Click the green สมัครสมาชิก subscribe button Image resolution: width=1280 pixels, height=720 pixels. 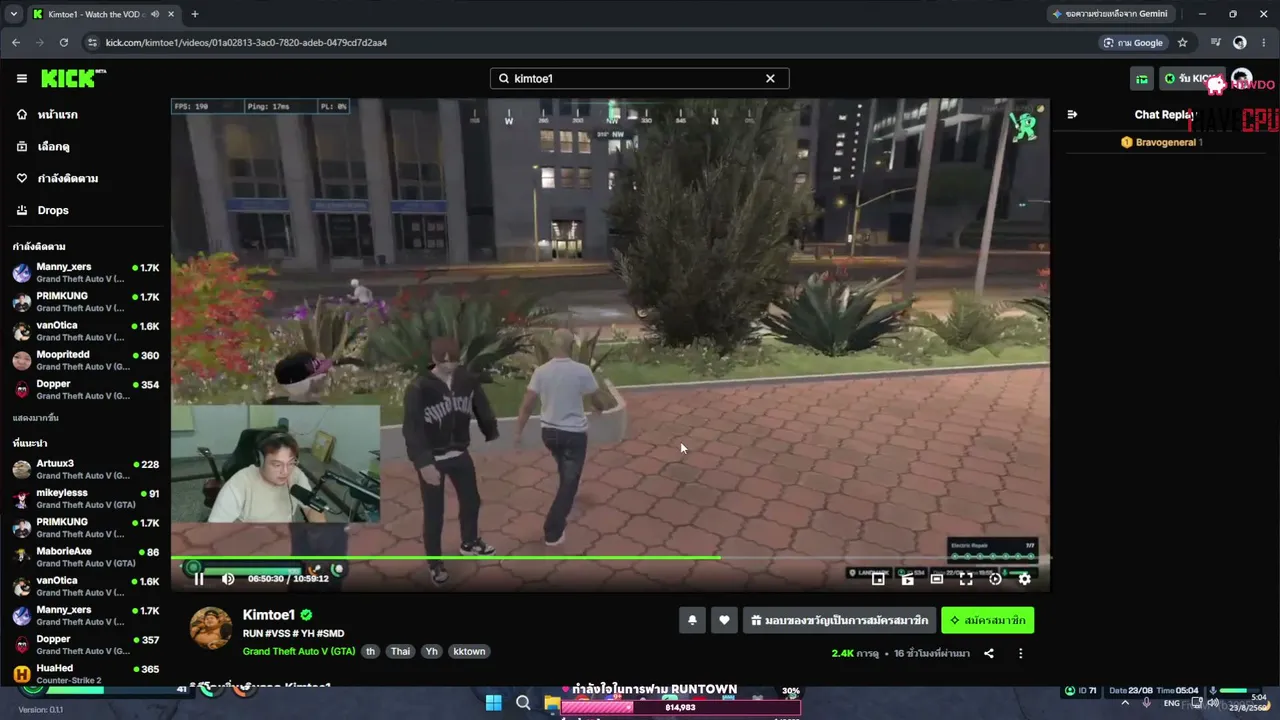pyautogui.click(x=988, y=620)
